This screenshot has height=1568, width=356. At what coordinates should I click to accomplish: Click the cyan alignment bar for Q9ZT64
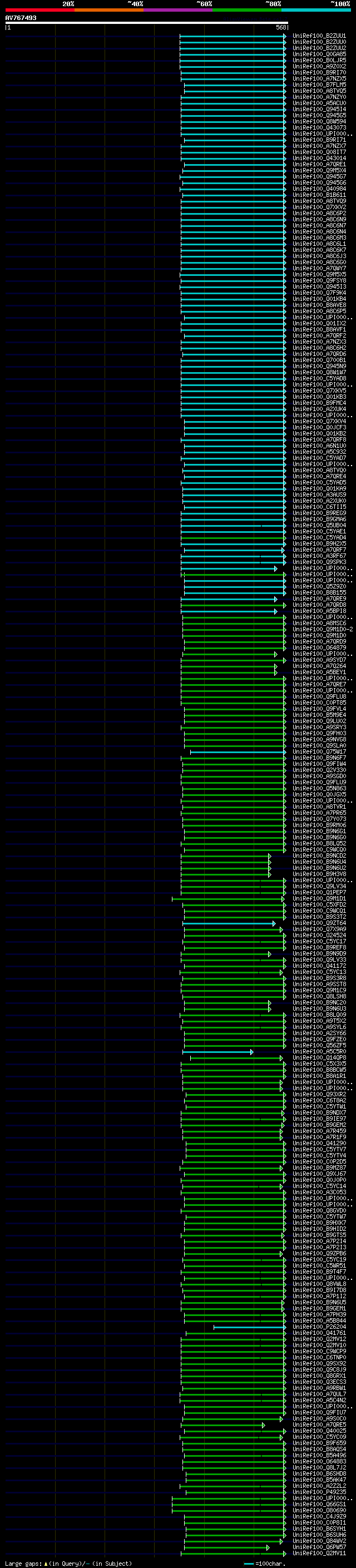point(229,923)
